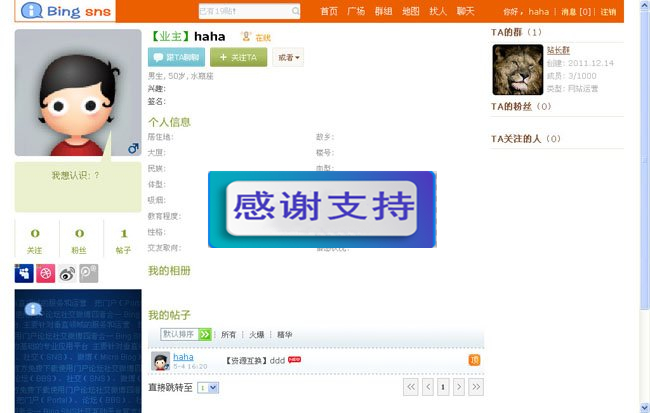Click the green 关注TA button
Image resolution: width=650 pixels, height=413 pixels.
tap(238, 57)
